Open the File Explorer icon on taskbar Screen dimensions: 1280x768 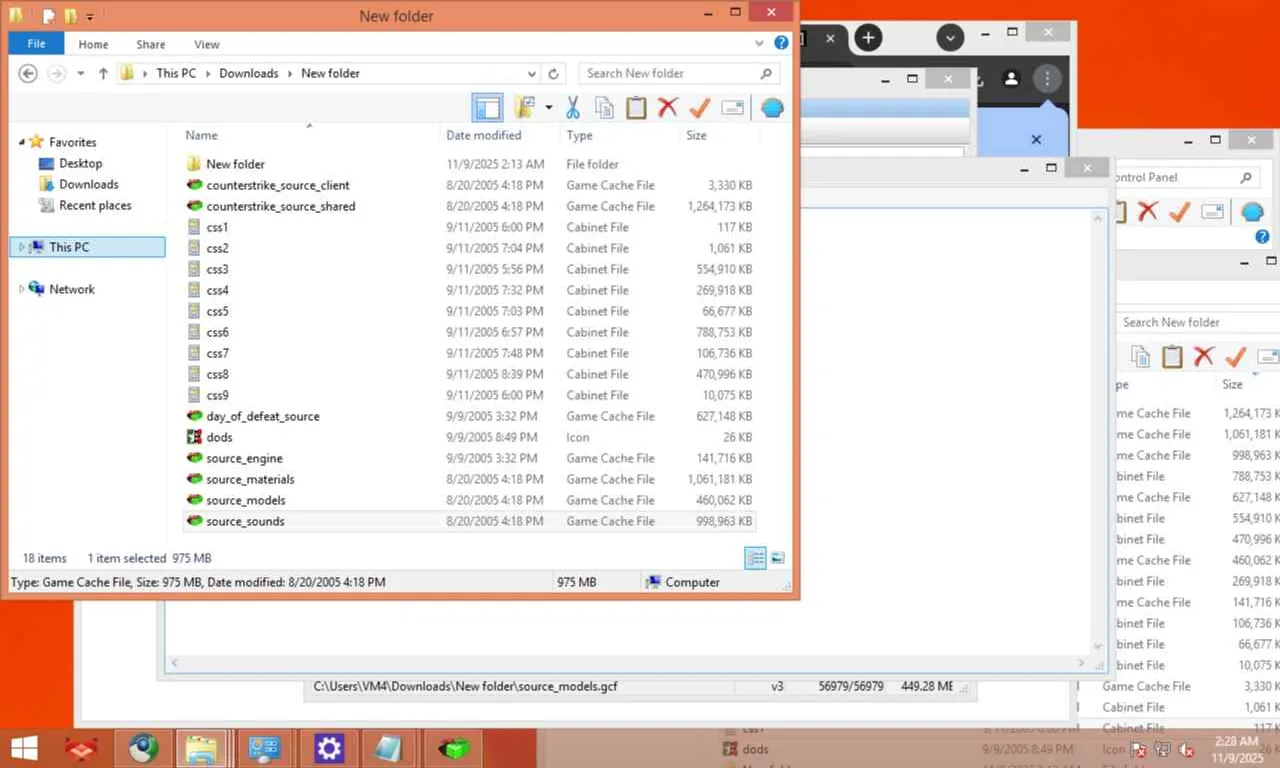tap(203, 747)
